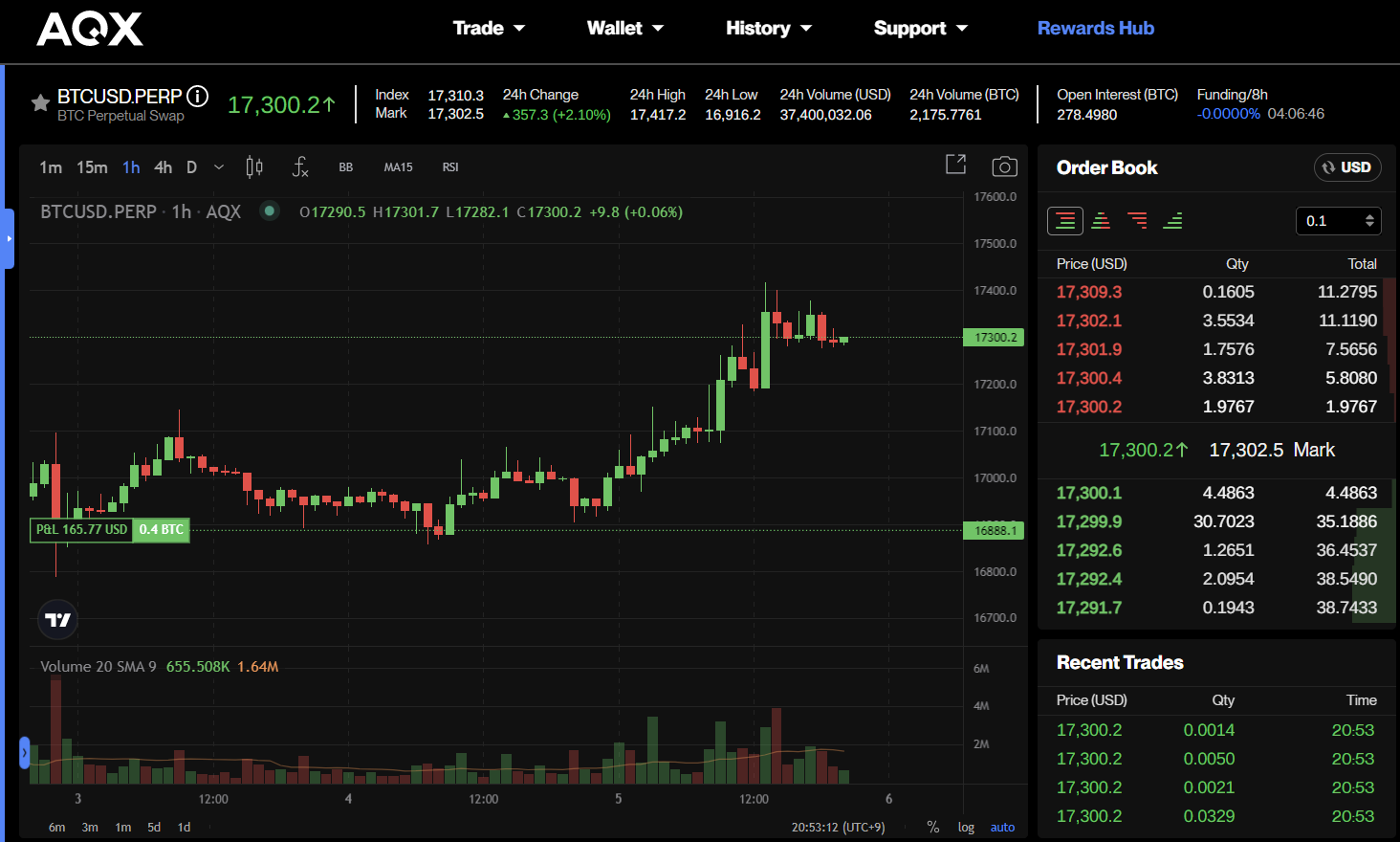Click the 24h Change value 357.3 (+2.10%)

coord(557,115)
